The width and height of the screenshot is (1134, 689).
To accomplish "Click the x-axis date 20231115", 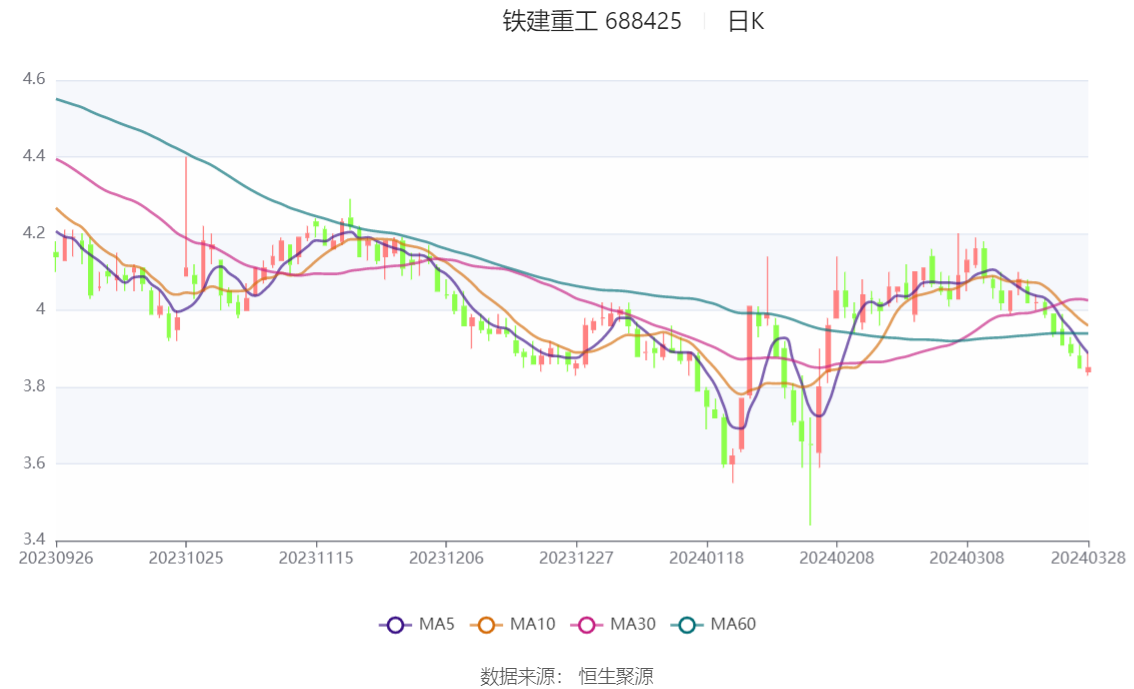I will coord(316,558).
